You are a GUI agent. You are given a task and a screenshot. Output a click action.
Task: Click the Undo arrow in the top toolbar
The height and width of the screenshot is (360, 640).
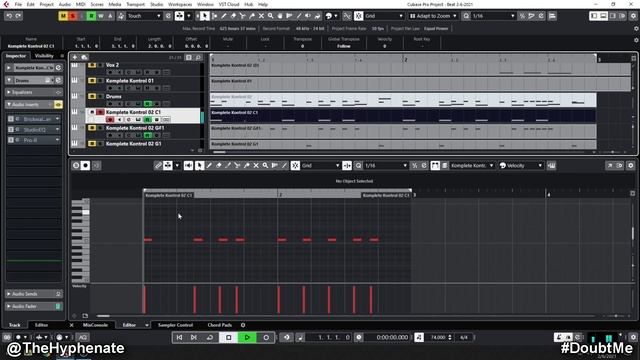pos(9,16)
